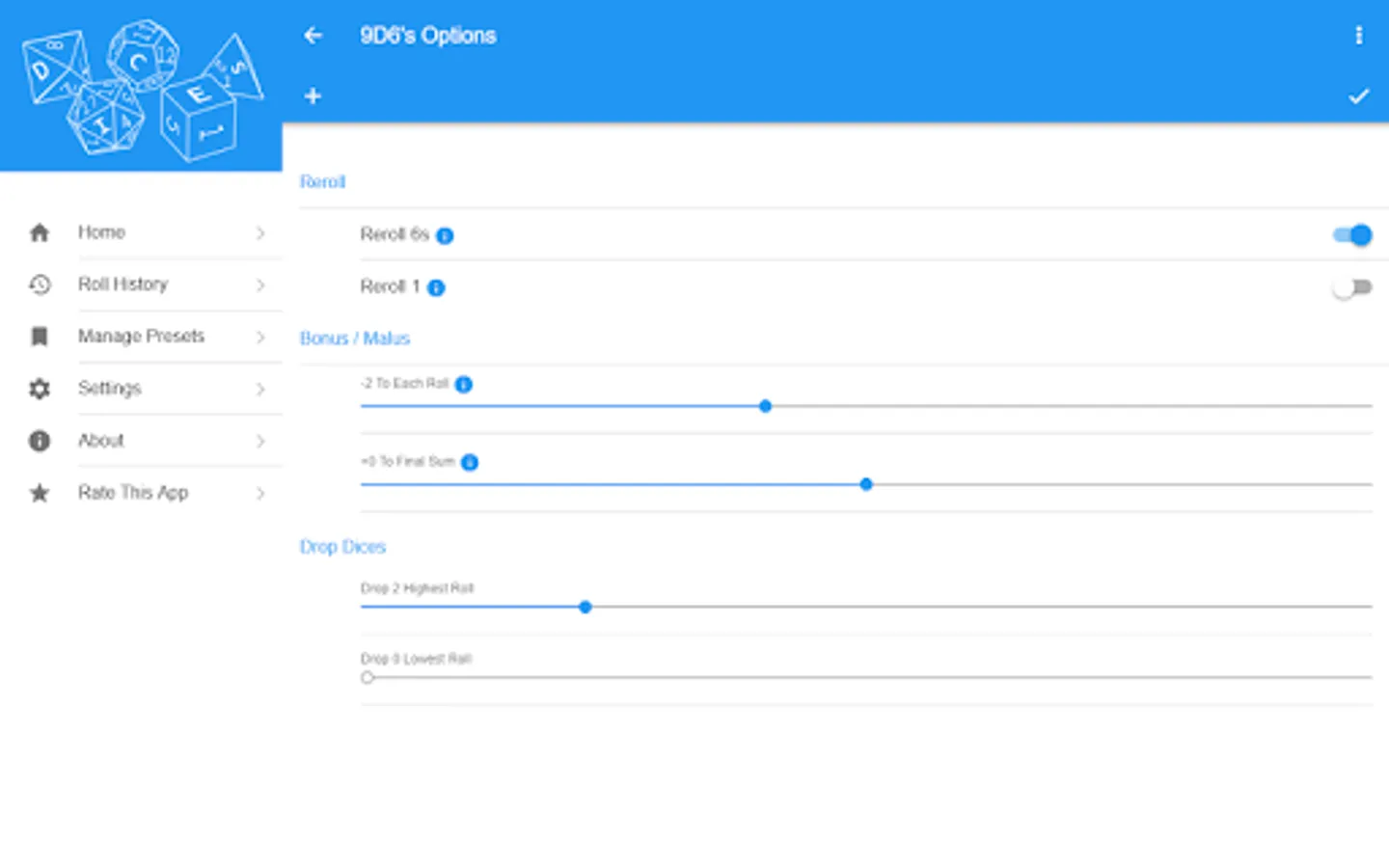
Task: Click the back arrow in the header
Action: [x=313, y=36]
